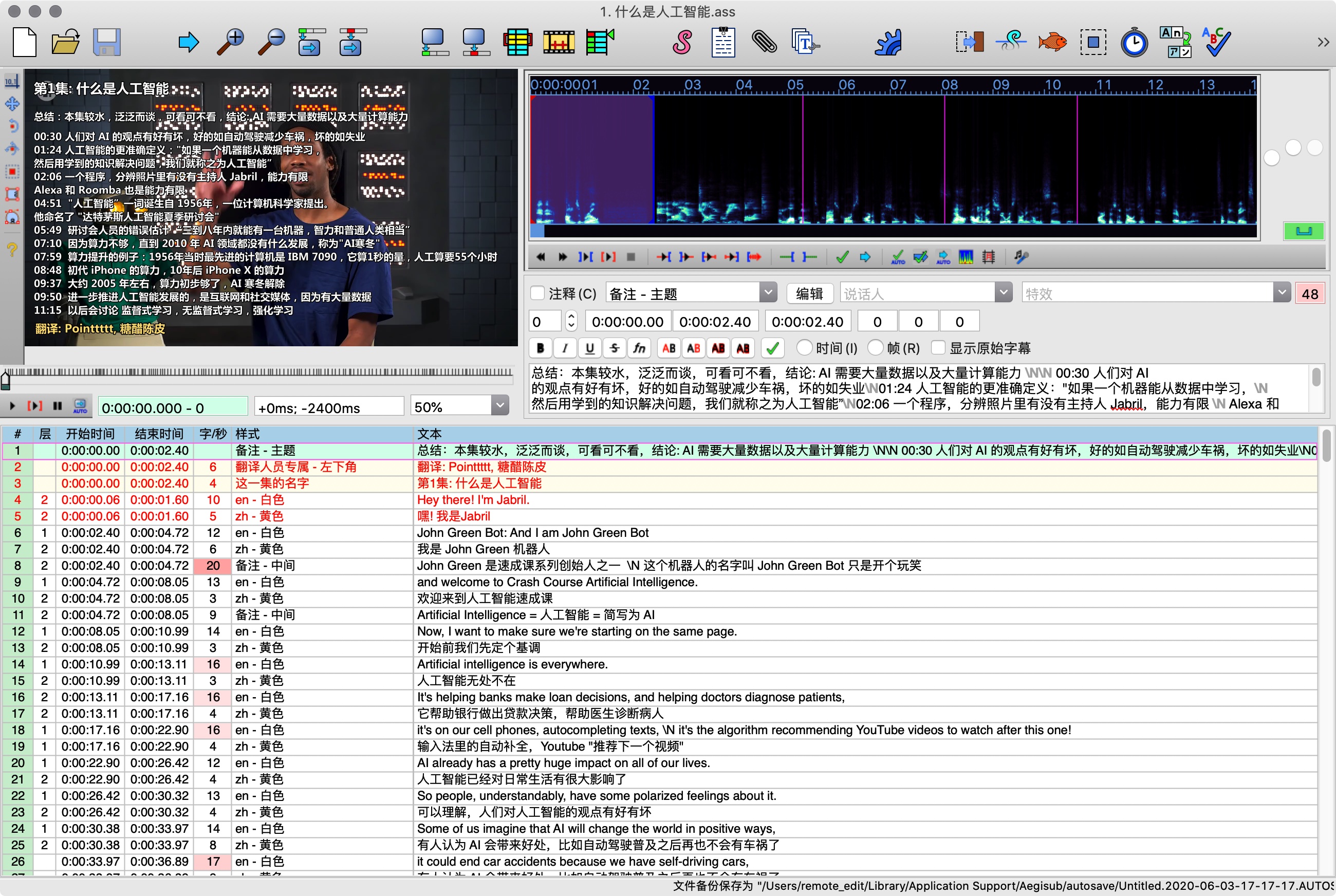Open the 50% video zoom dropdown
This screenshot has height=896, width=1336.
pos(500,406)
